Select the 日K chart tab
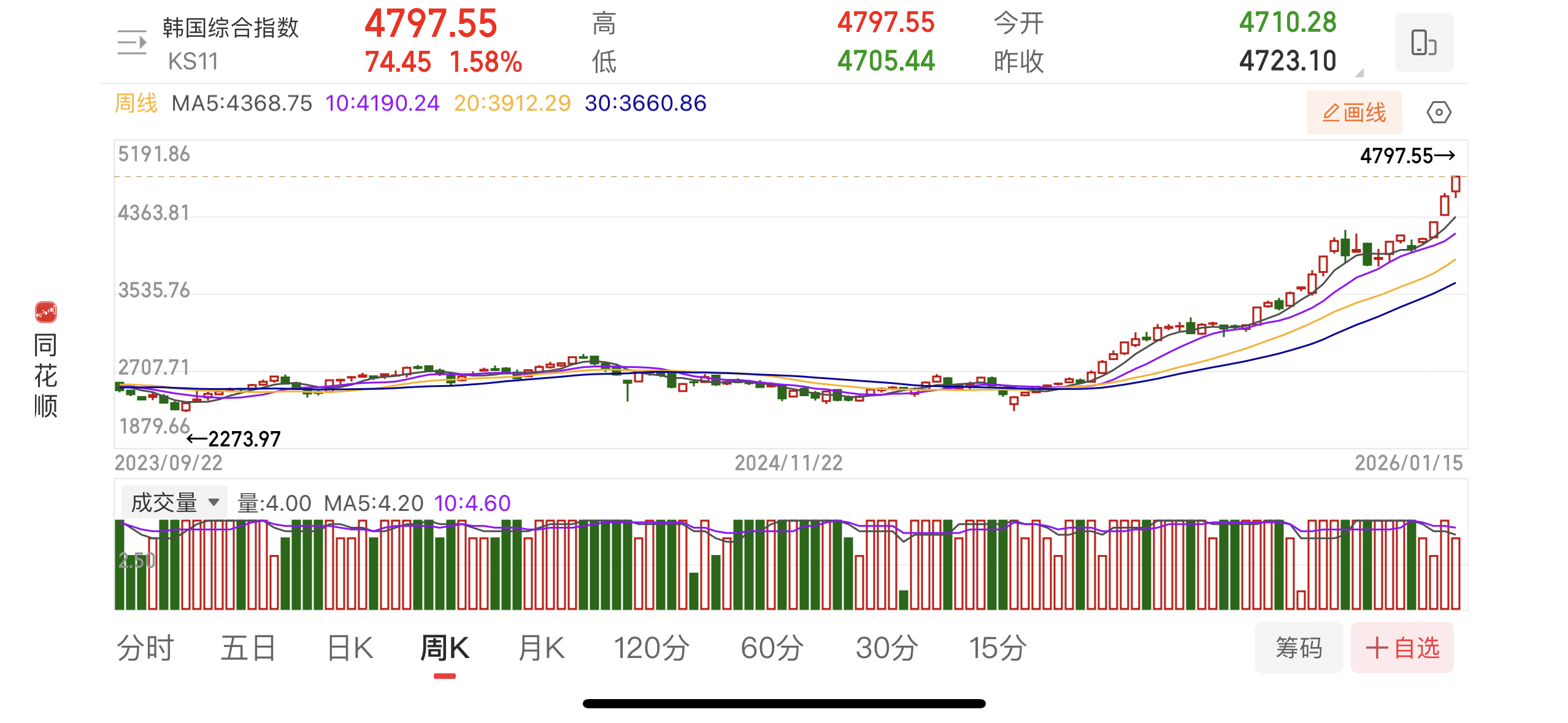This screenshot has width=1568, height=723. (350, 648)
